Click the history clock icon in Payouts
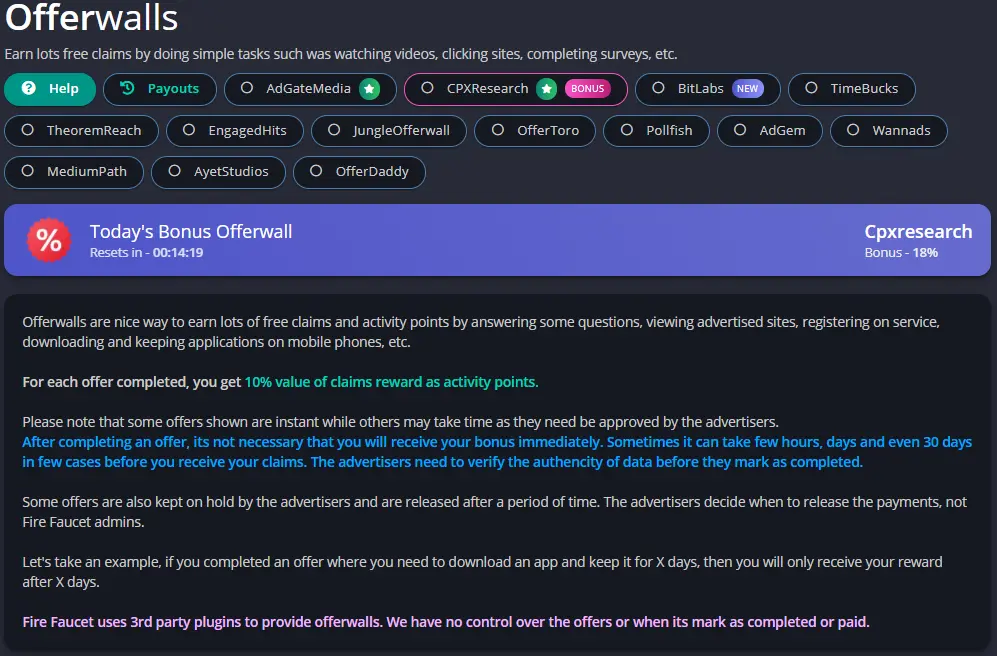The width and height of the screenshot is (997, 656). pos(127,88)
